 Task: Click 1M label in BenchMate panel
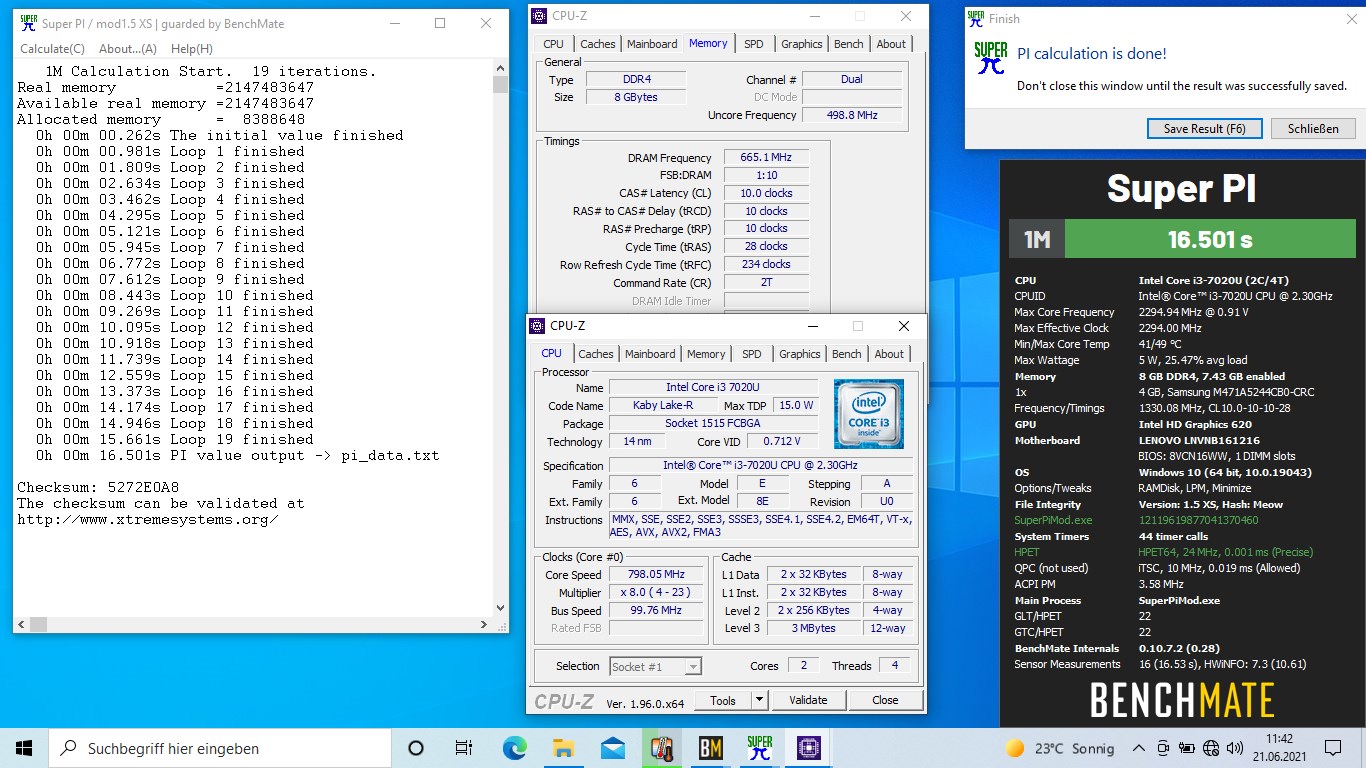[1037, 240]
